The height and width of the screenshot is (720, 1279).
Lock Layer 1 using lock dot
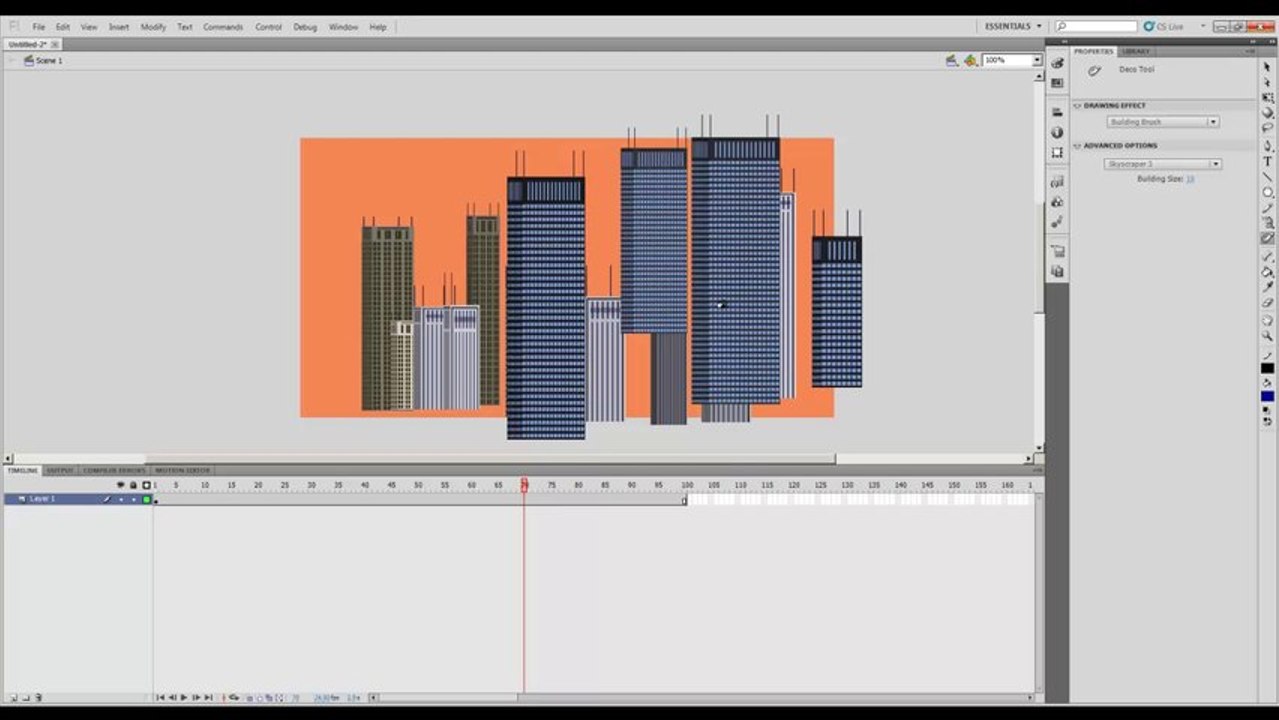[133, 498]
